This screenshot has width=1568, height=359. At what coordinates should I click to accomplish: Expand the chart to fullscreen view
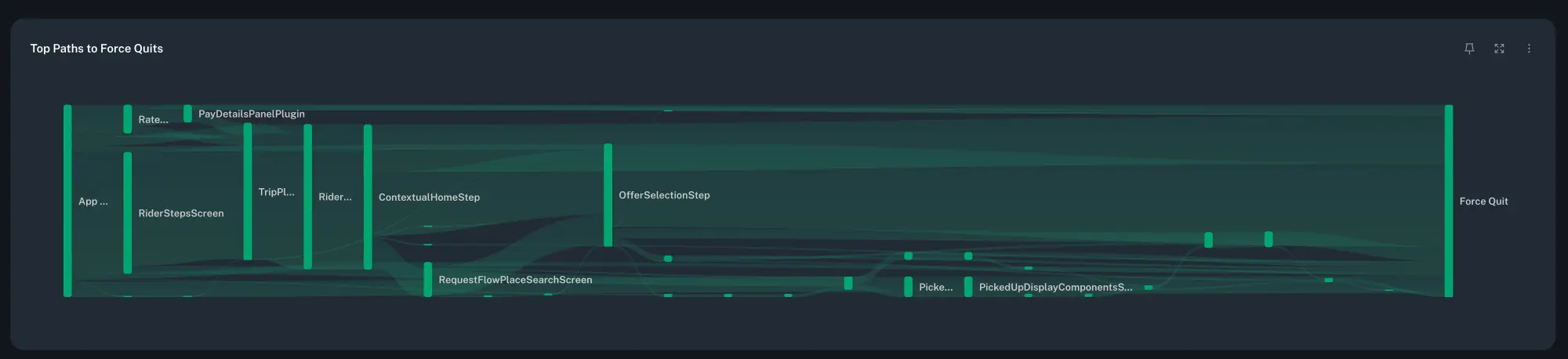click(x=1499, y=49)
